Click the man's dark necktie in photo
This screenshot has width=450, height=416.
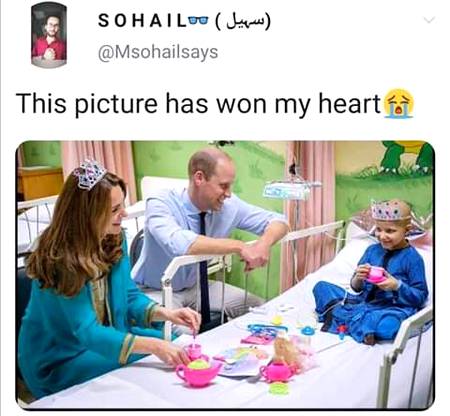click(204, 267)
